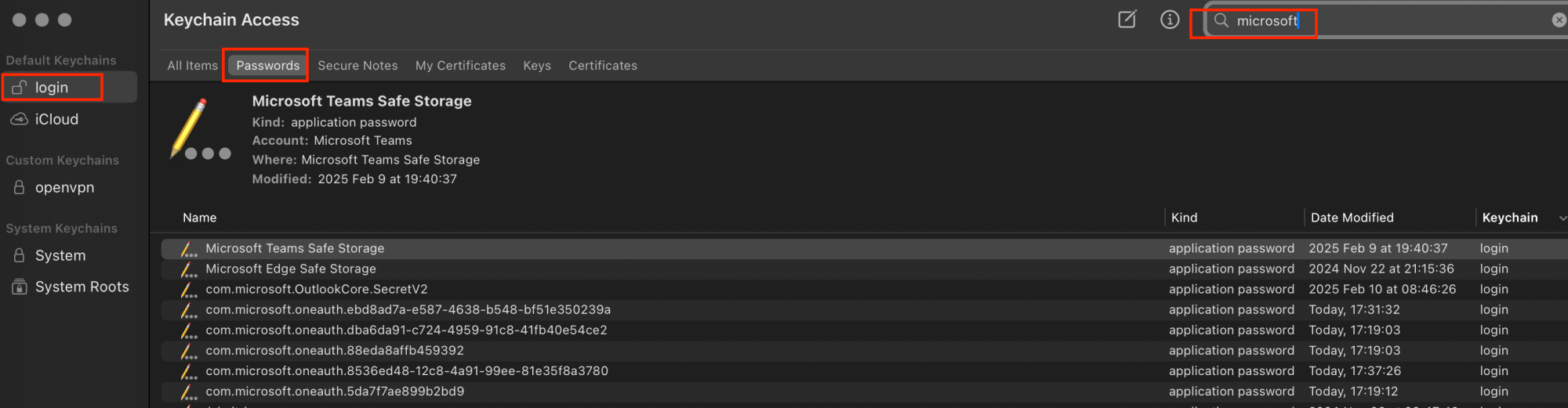
Task: Sort by the Name column header
Action: [x=199, y=218]
